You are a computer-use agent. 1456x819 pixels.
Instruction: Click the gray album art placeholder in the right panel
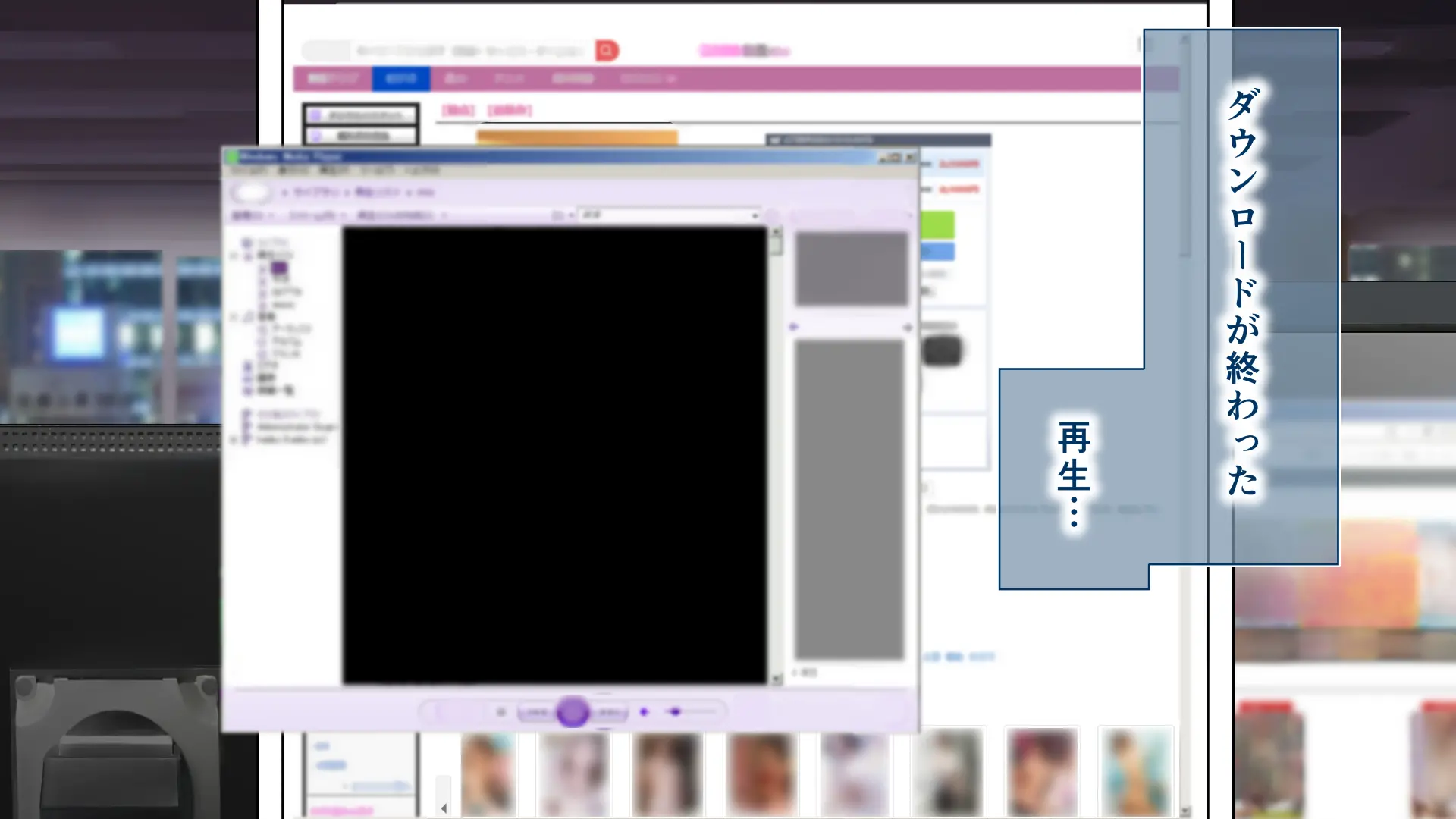(852, 269)
